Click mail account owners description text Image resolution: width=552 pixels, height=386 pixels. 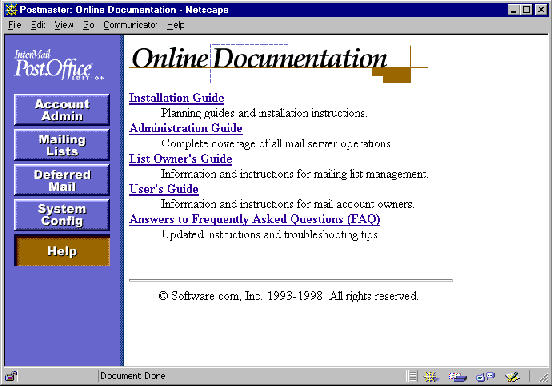(x=288, y=204)
